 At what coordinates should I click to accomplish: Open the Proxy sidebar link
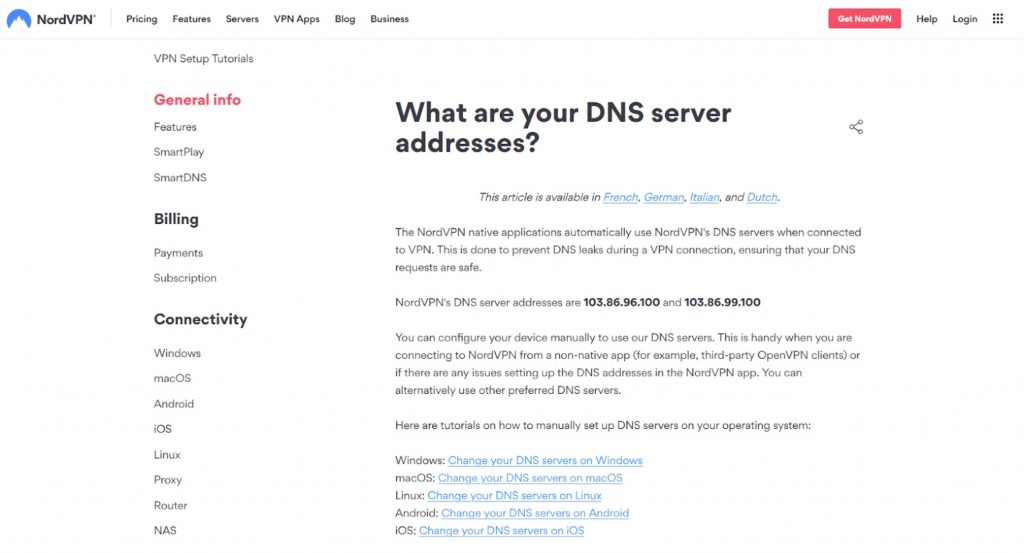click(x=168, y=480)
